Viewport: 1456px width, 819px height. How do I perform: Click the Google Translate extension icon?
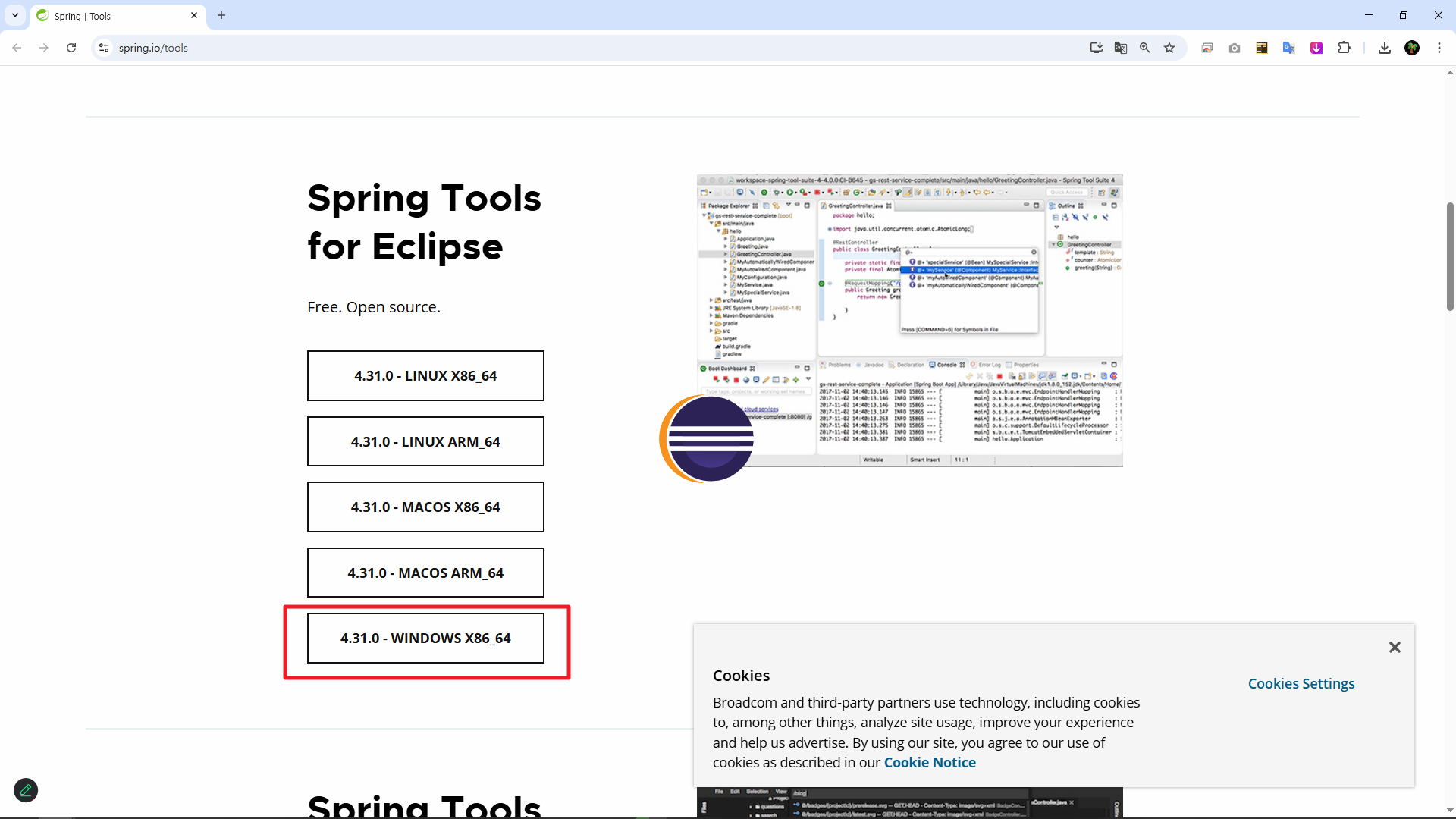[x=1289, y=48]
